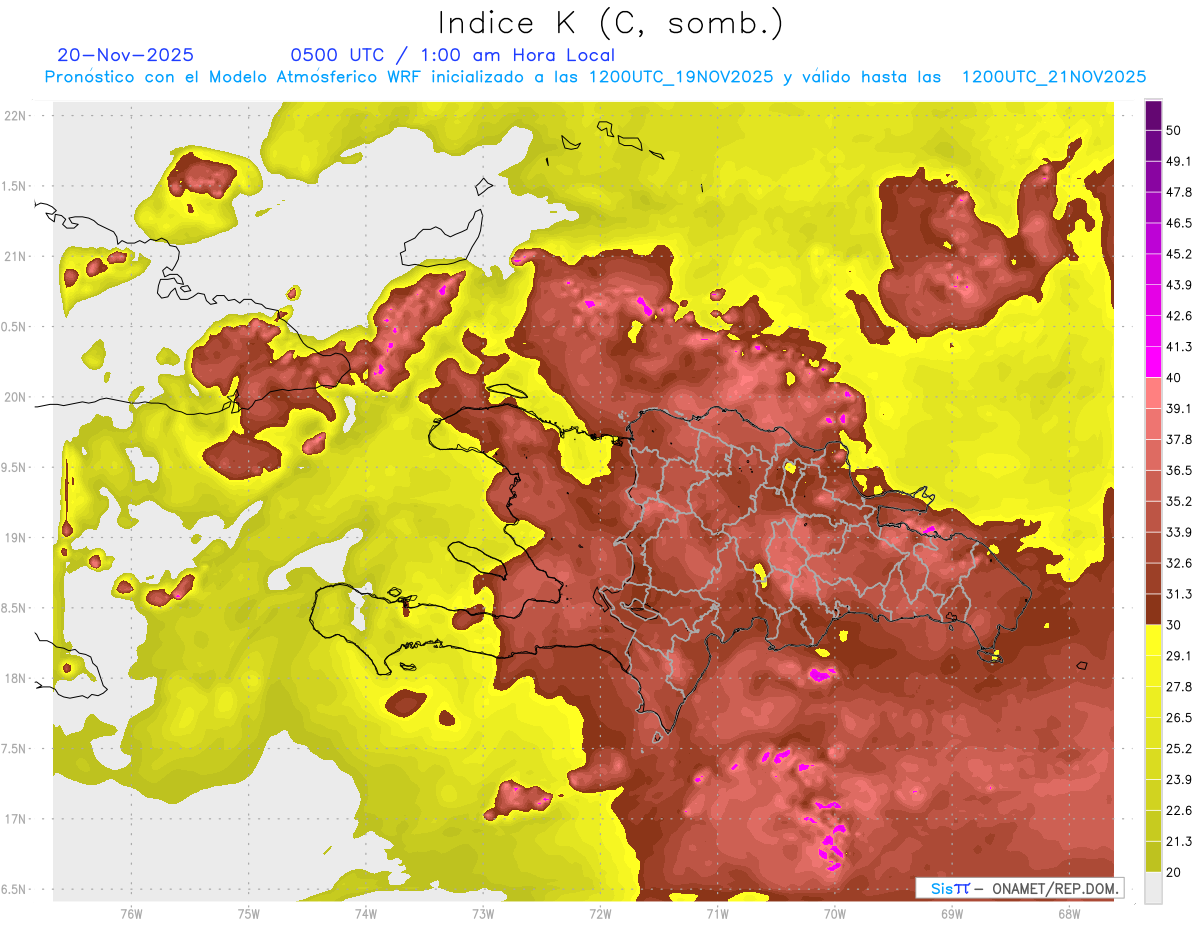Click the longitude label "68W"
The image size is (1200, 927).
1069,914
